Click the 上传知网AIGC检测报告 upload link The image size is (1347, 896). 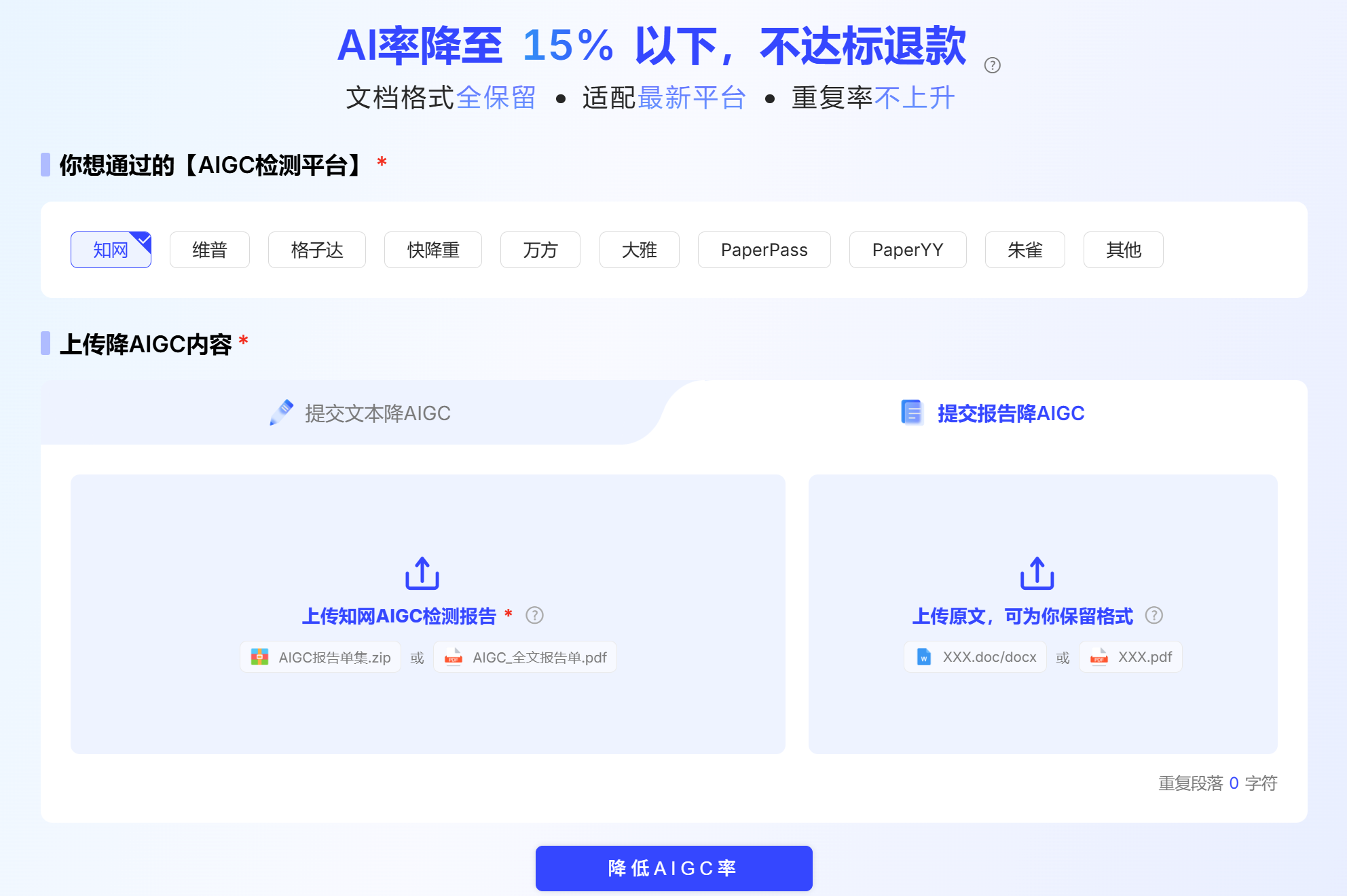click(399, 616)
